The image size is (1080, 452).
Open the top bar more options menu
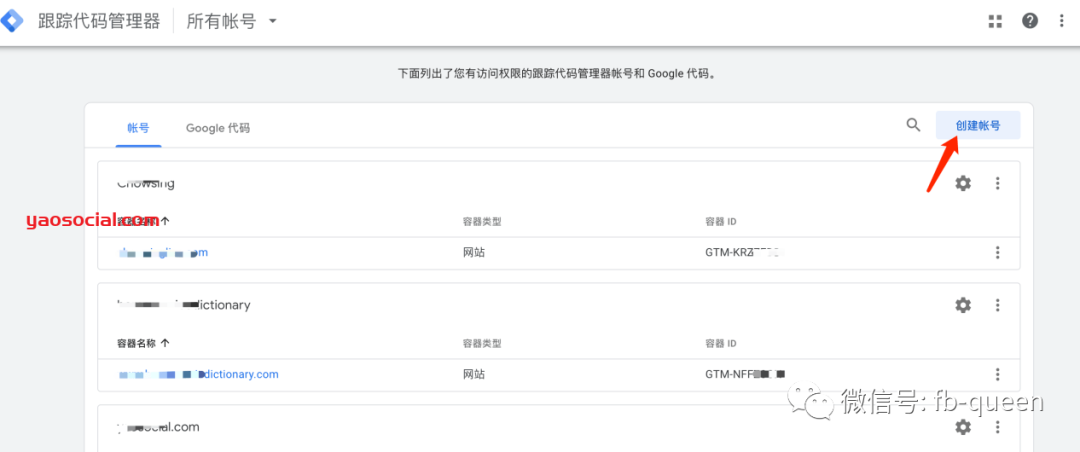pos(1061,21)
